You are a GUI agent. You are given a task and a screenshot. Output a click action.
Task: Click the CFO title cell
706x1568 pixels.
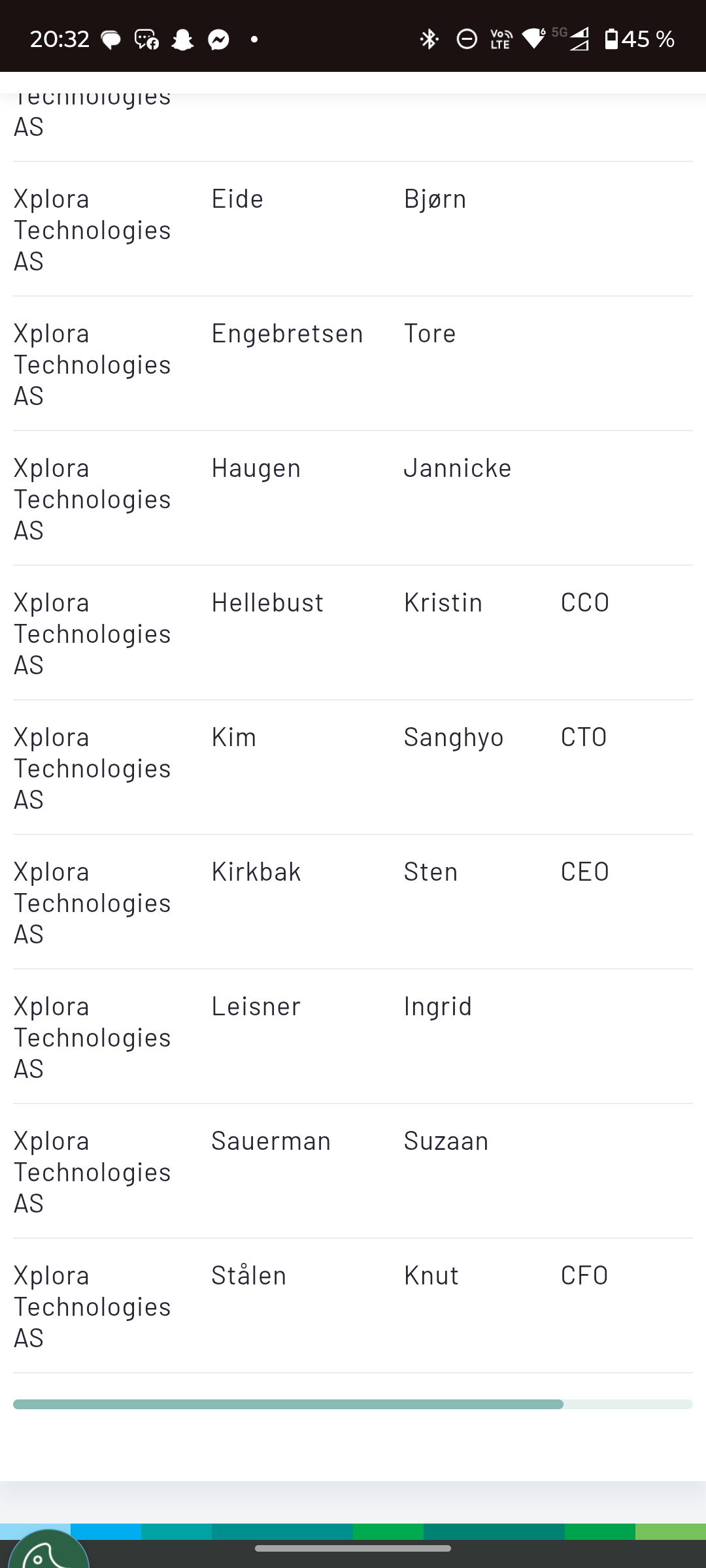(584, 1275)
